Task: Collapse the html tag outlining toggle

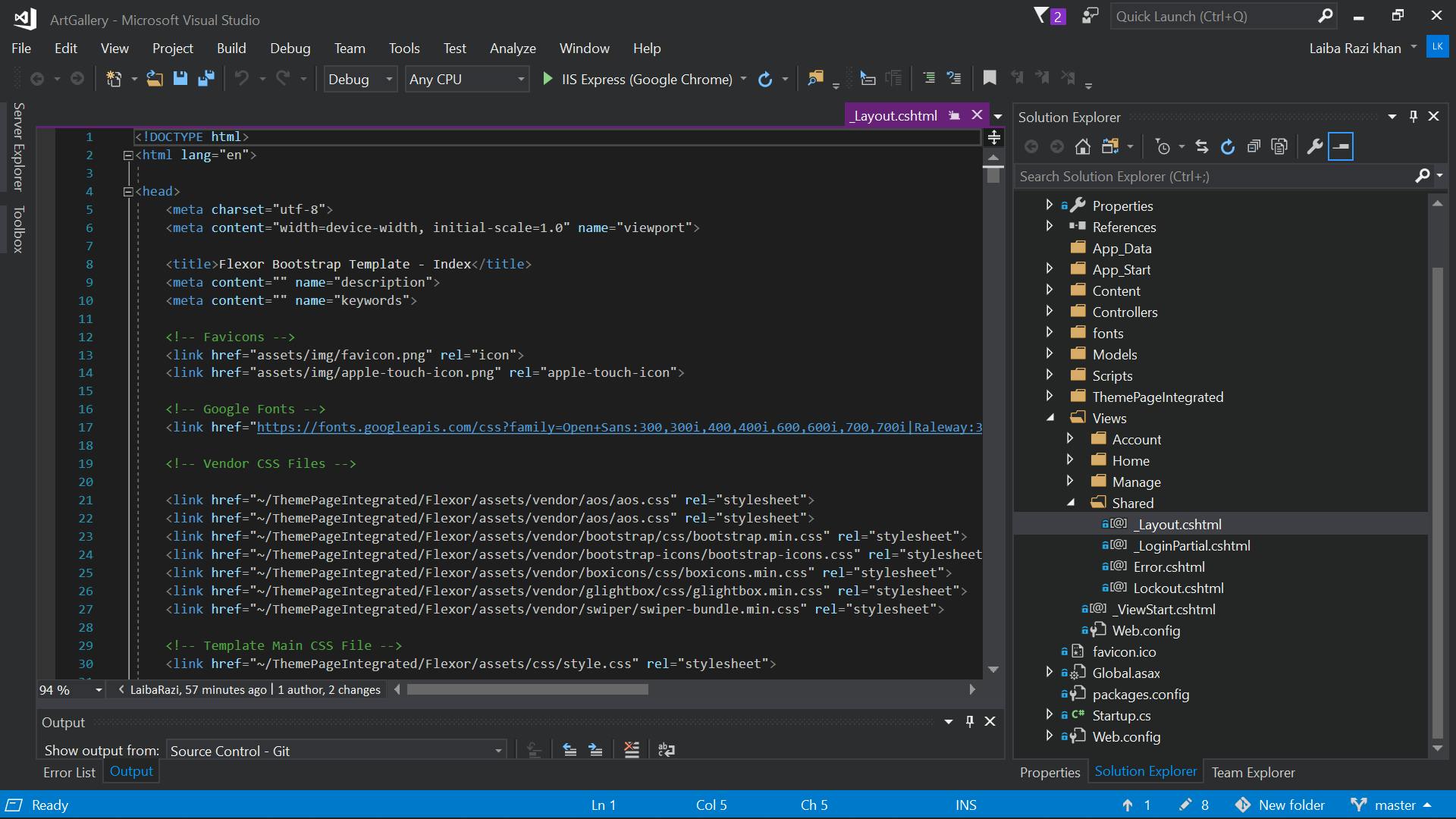Action: click(x=128, y=155)
